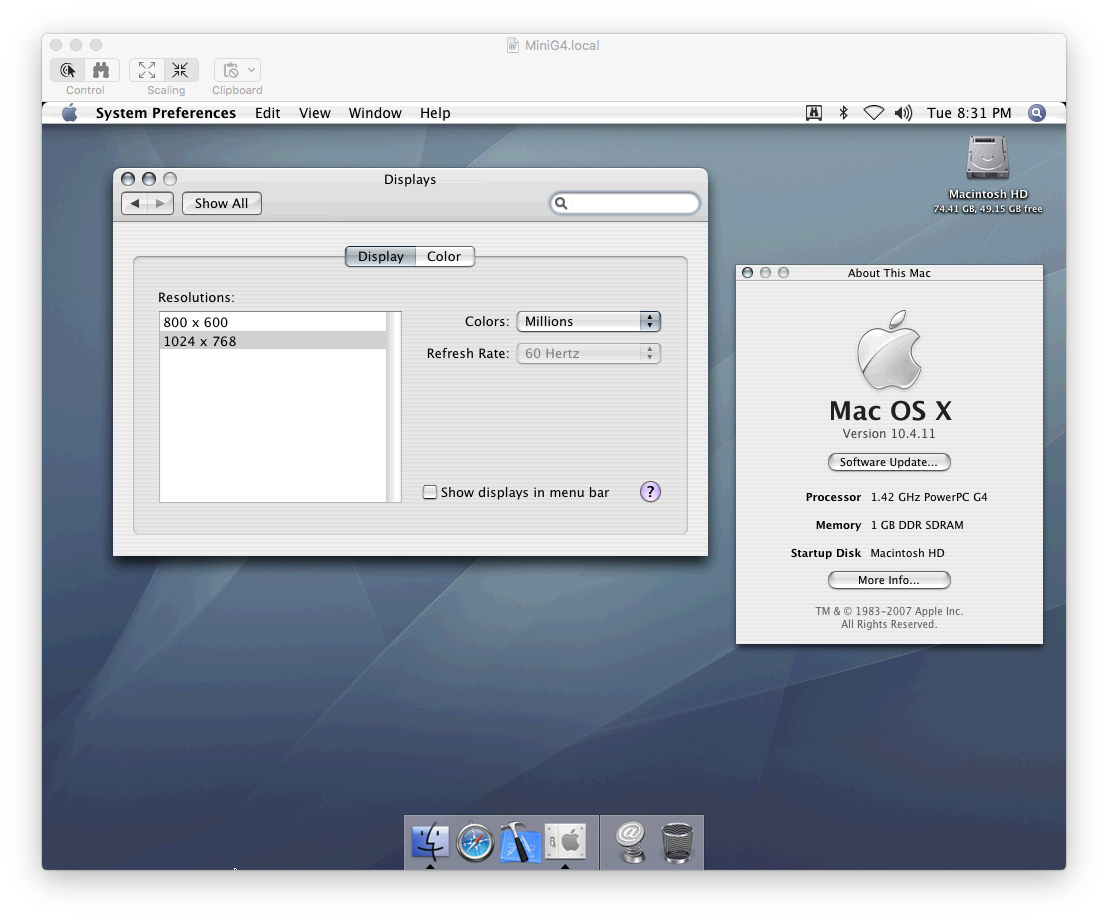
Task: Click More Info in About This Mac
Action: 889,580
